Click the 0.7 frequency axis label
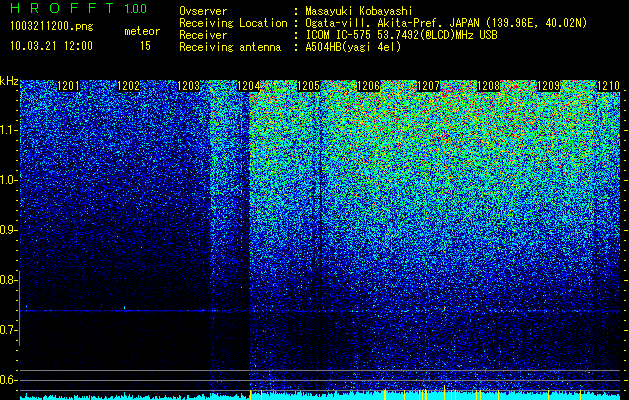This screenshot has height=400, width=629. (x=8, y=330)
